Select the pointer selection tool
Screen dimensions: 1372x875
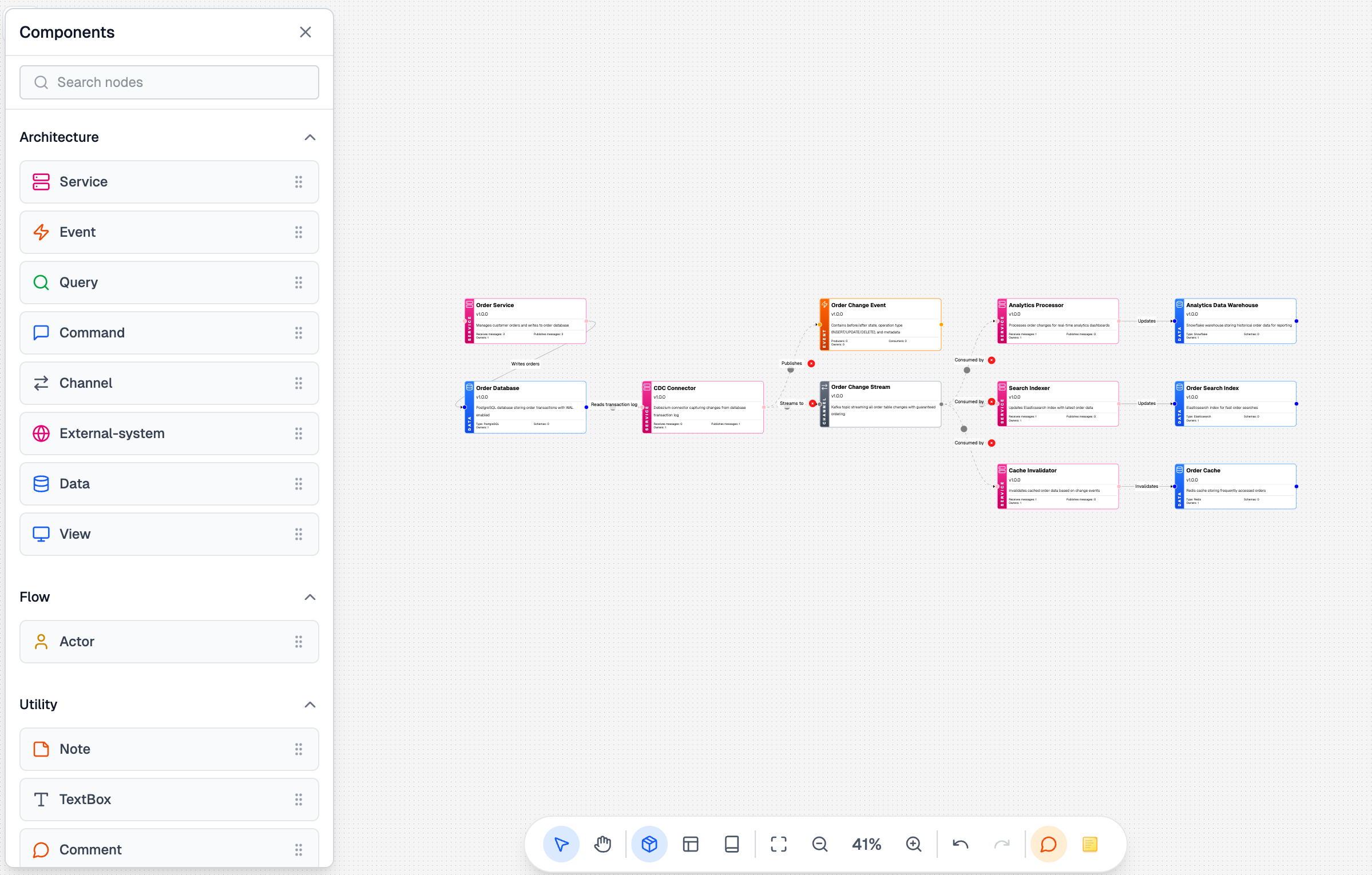tap(561, 844)
